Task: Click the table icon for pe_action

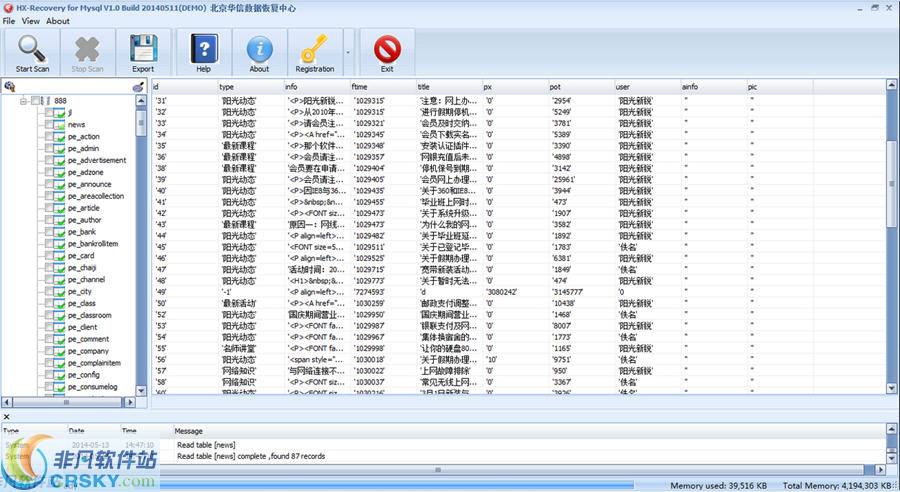Action: click(x=60, y=137)
